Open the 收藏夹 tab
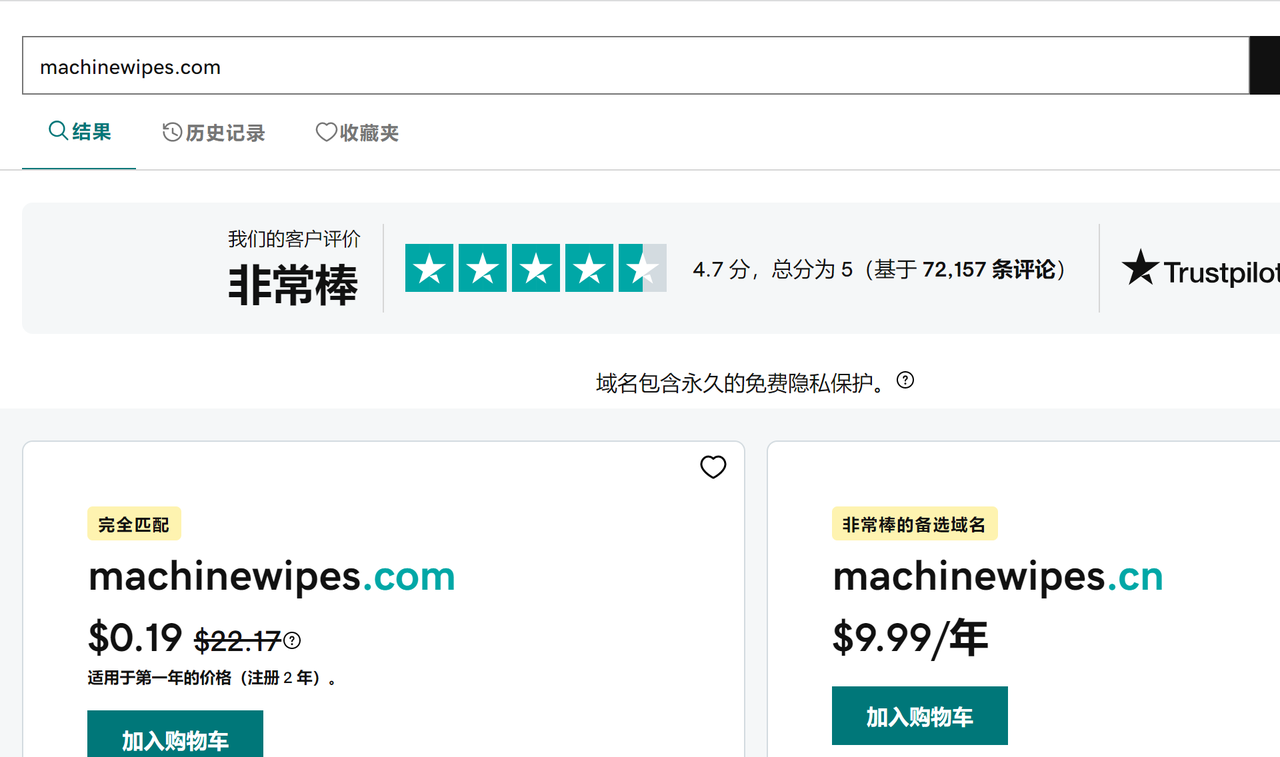The width and height of the screenshot is (1280, 757). (x=357, y=133)
